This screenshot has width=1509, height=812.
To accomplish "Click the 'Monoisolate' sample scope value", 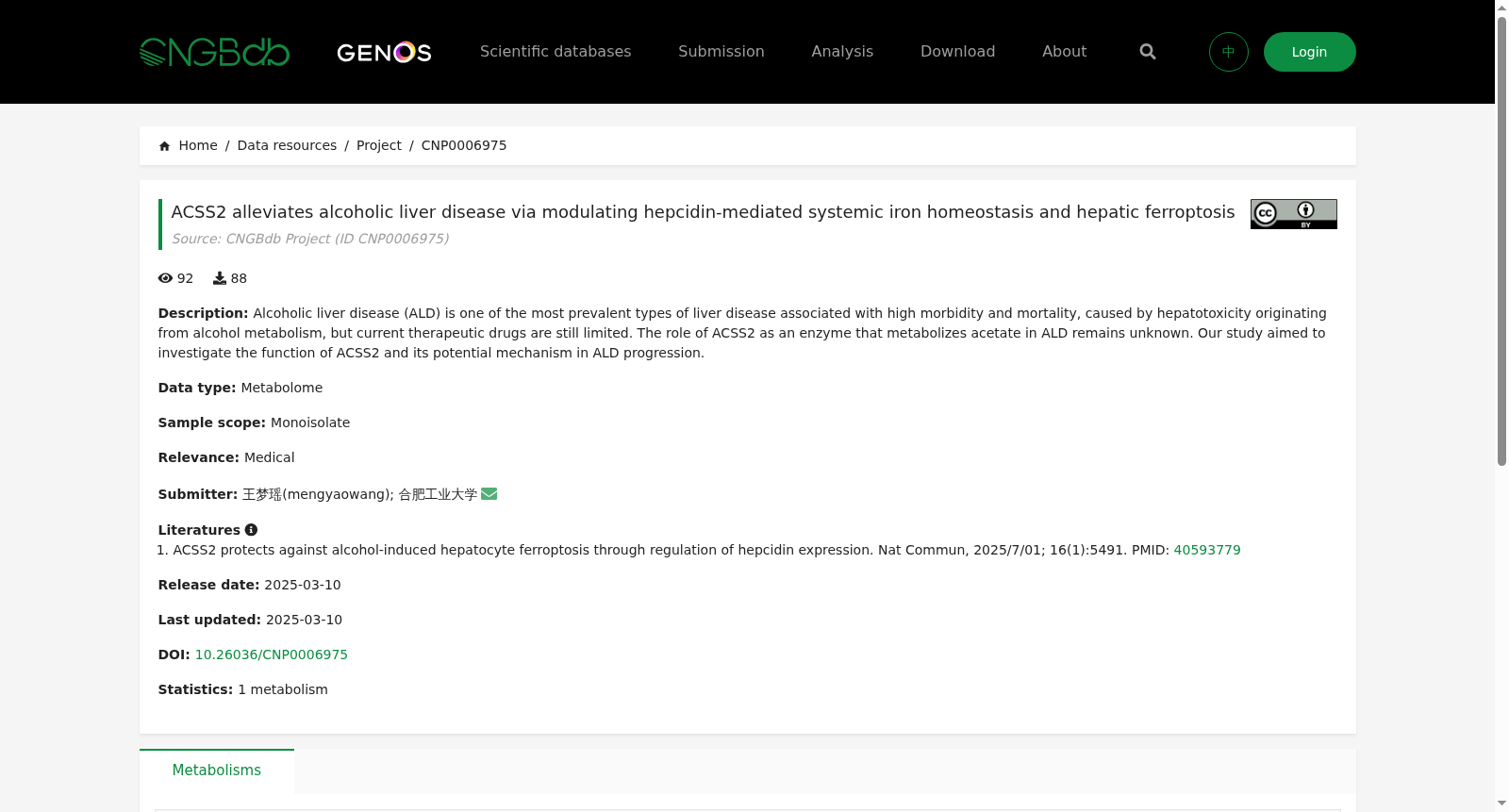I will point(310,423).
